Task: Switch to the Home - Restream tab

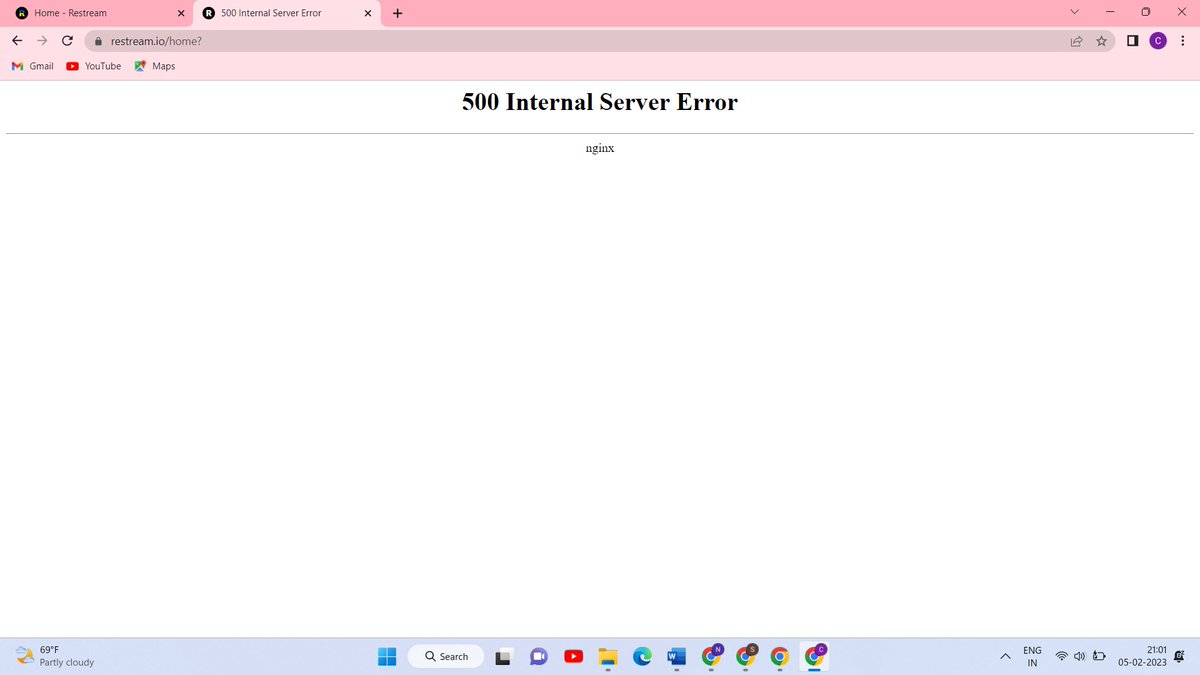Action: [x=98, y=13]
